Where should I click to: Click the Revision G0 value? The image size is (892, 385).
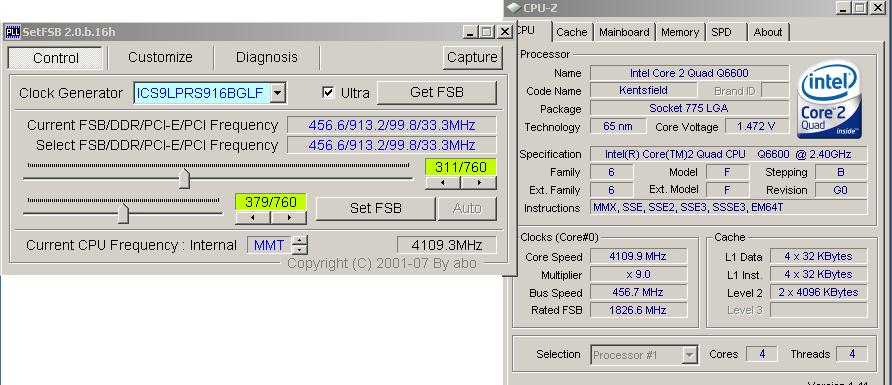tap(841, 190)
